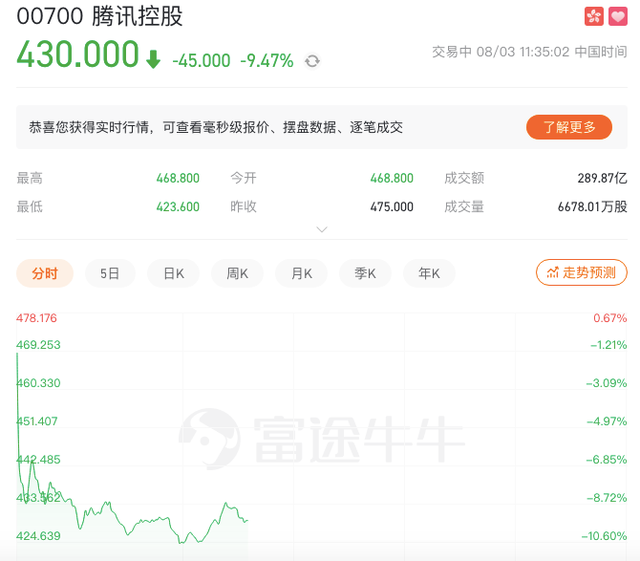Click the green down arrow beside 430.000

[x=153, y=59]
